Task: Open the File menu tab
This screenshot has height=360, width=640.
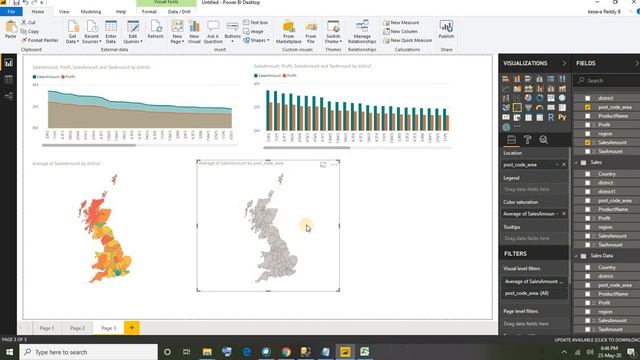Action: tap(11, 12)
